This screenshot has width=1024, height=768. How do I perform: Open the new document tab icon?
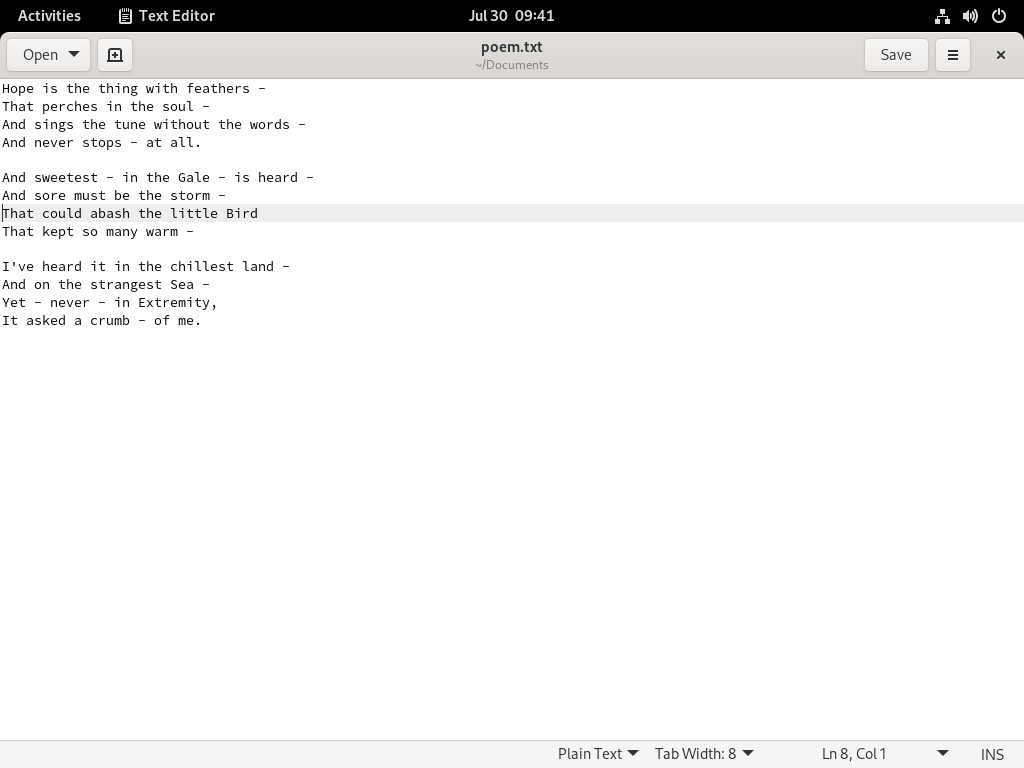pos(115,55)
